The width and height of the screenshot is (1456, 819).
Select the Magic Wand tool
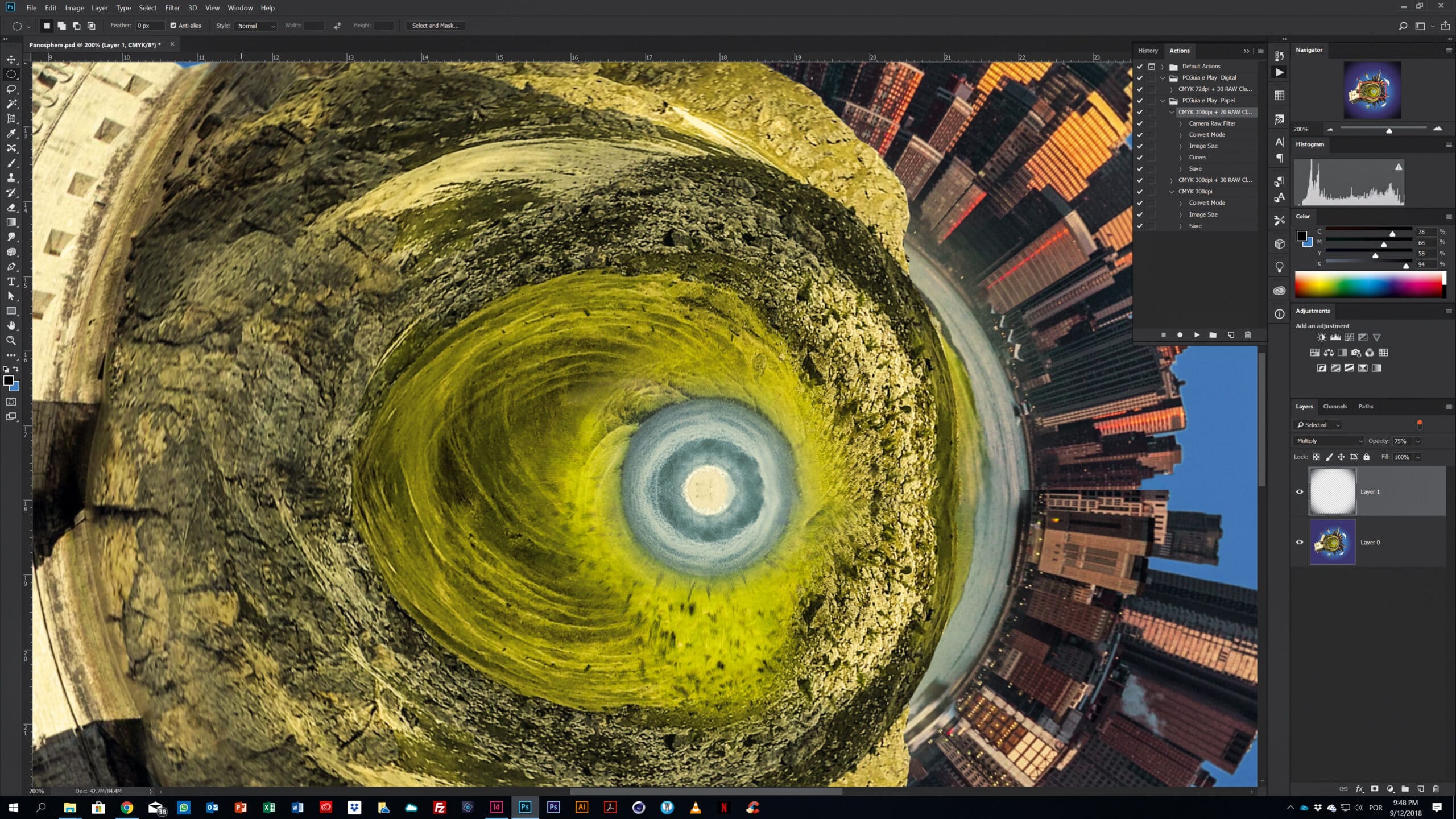point(11,104)
